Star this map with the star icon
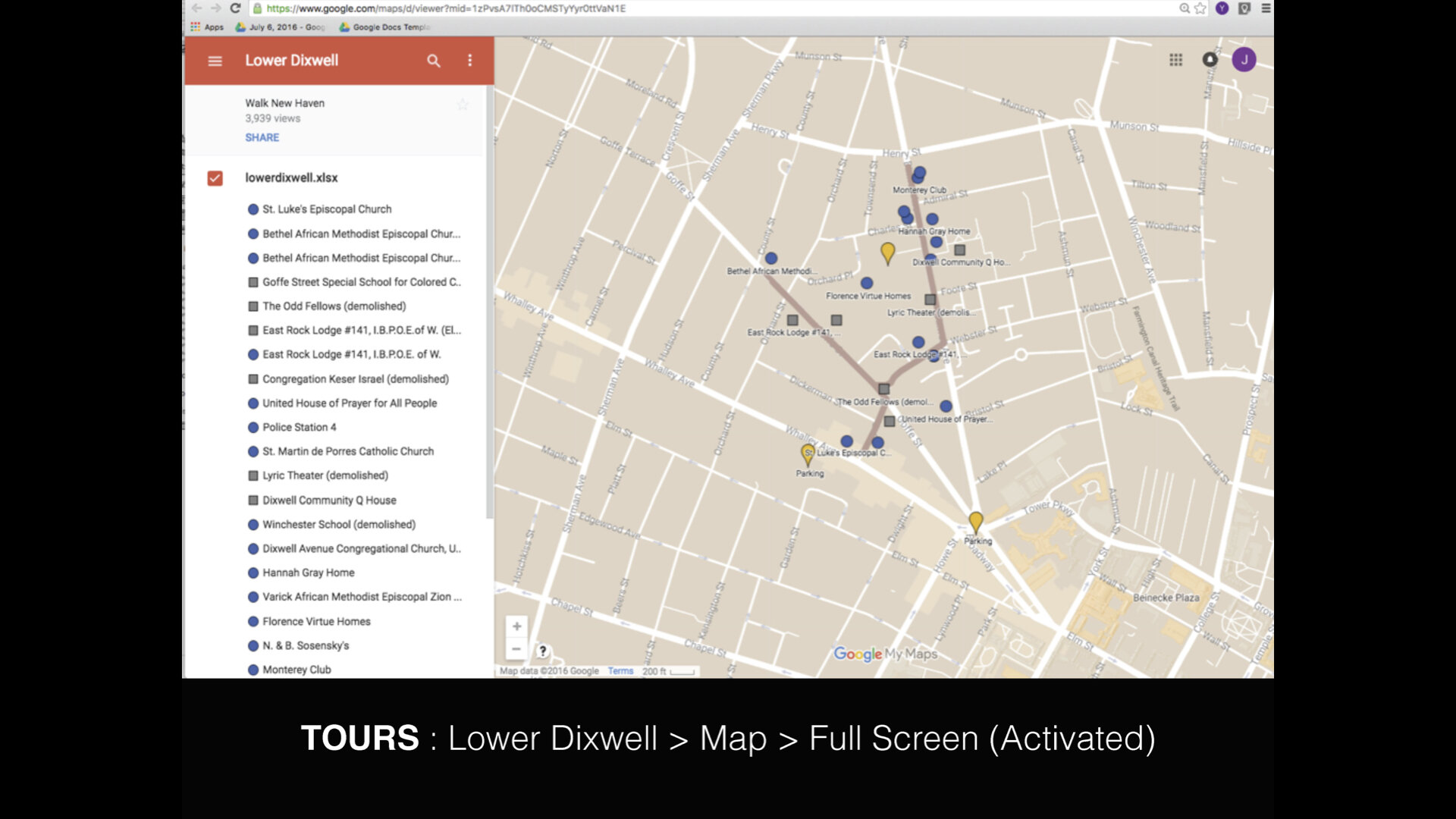Screen dimensions: 1456x819 click(x=463, y=104)
